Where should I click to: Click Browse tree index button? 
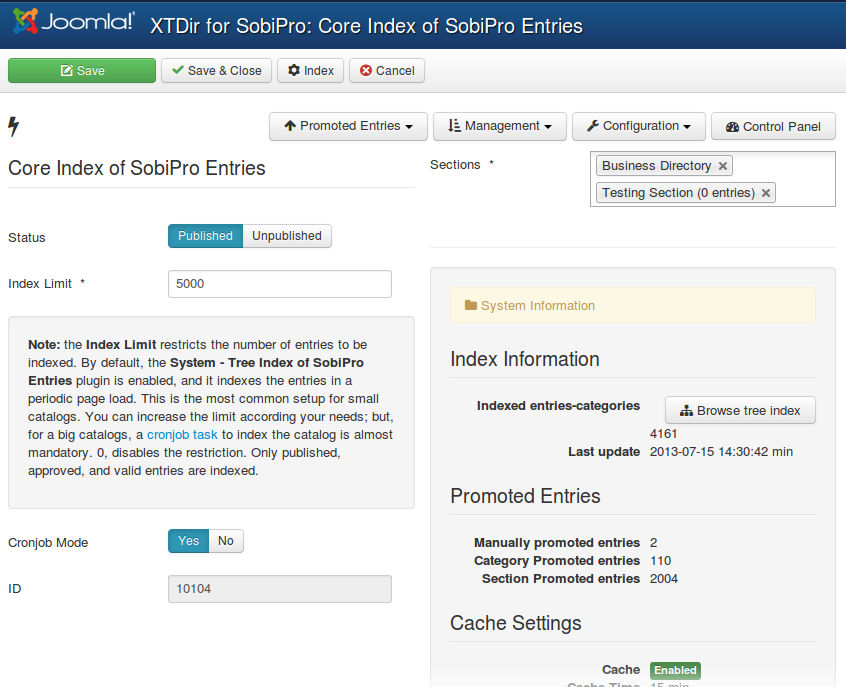click(x=740, y=411)
